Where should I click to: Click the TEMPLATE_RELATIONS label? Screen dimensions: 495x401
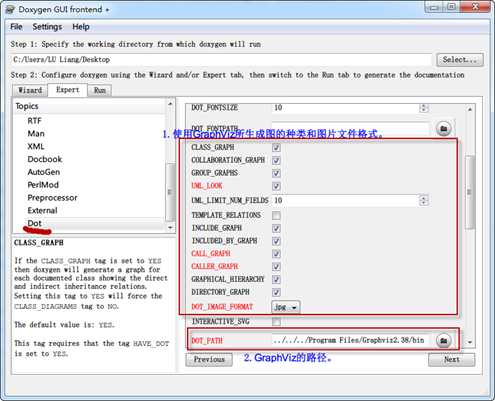[x=226, y=215]
